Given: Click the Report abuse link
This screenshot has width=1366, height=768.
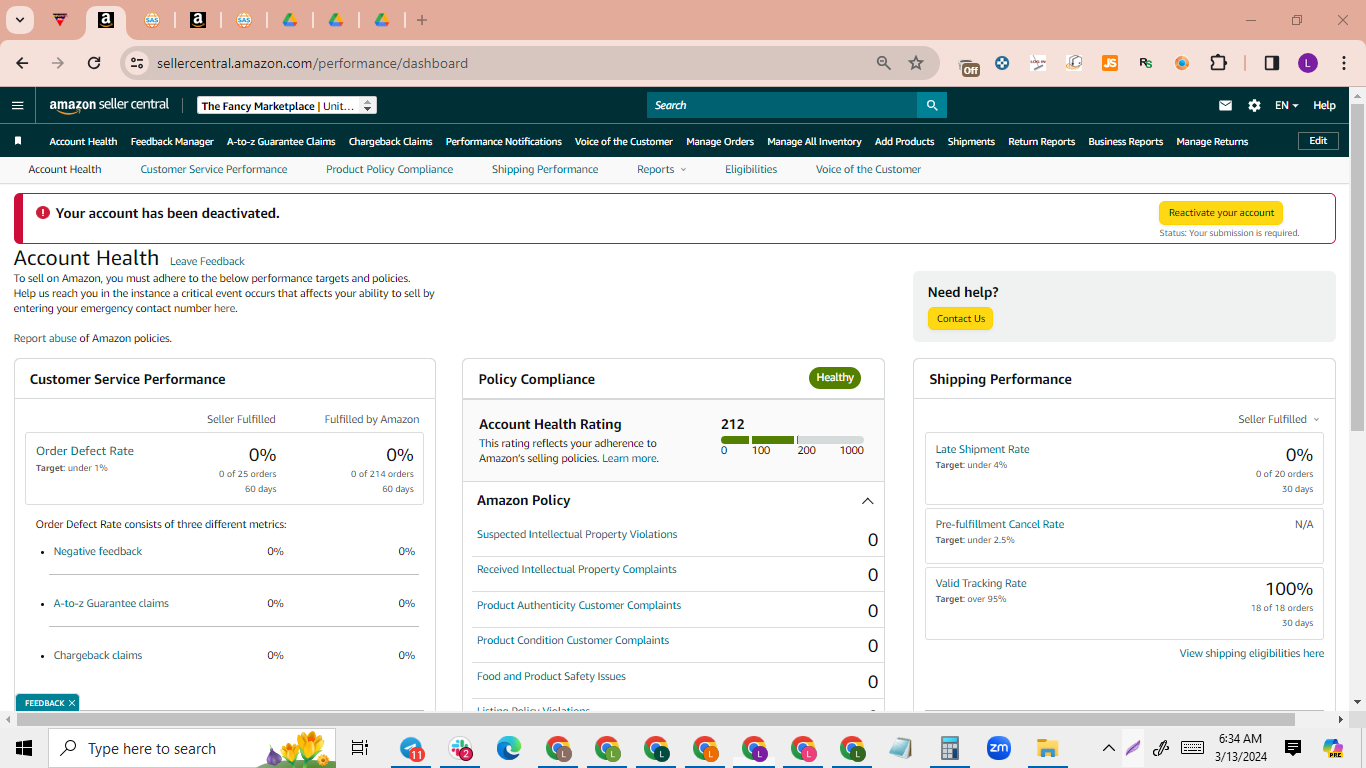Looking at the screenshot, I should tap(45, 338).
